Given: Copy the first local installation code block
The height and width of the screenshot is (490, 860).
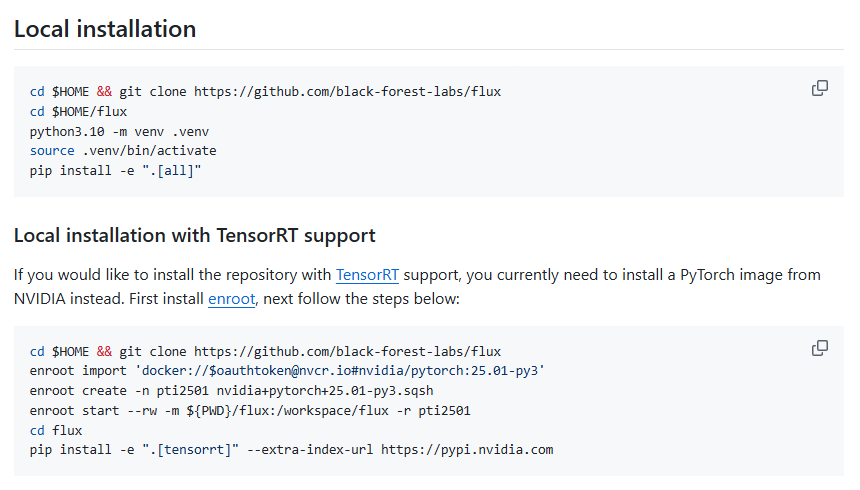Looking at the screenshot, I should point(819,88).
